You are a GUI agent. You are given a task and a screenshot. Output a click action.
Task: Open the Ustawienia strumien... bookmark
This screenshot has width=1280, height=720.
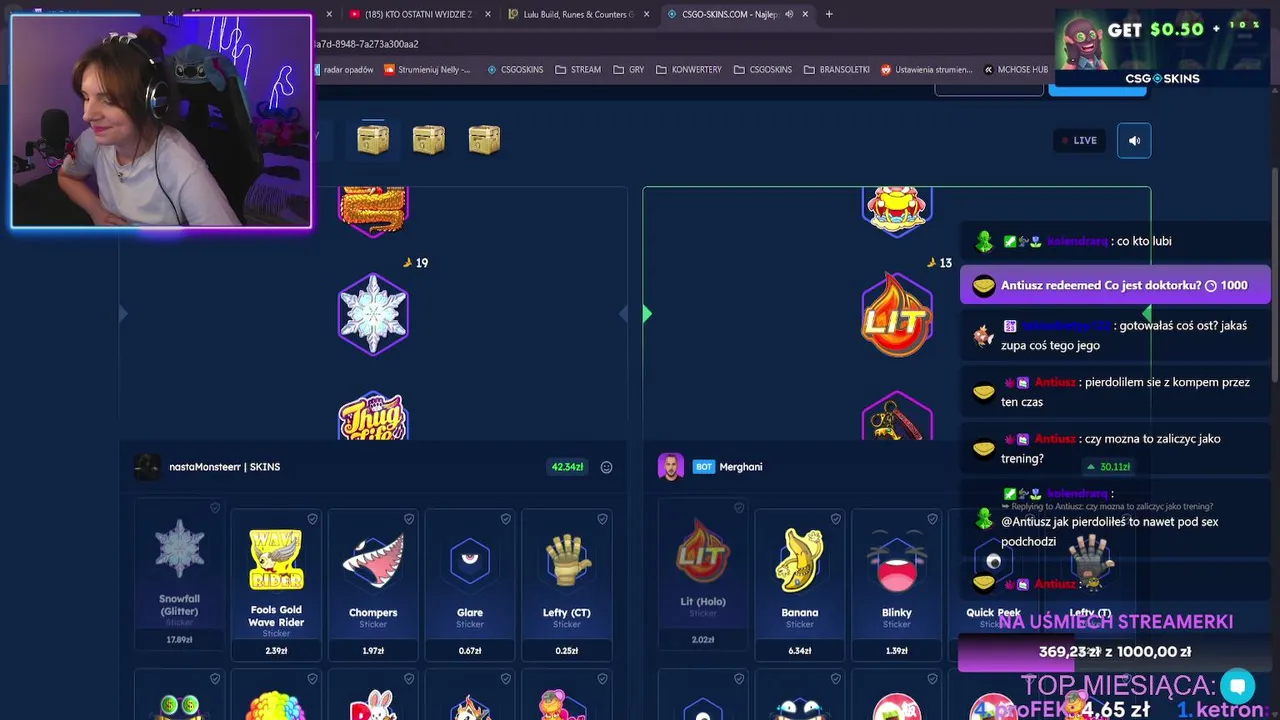pyautogui.click(x=926, y=70)
